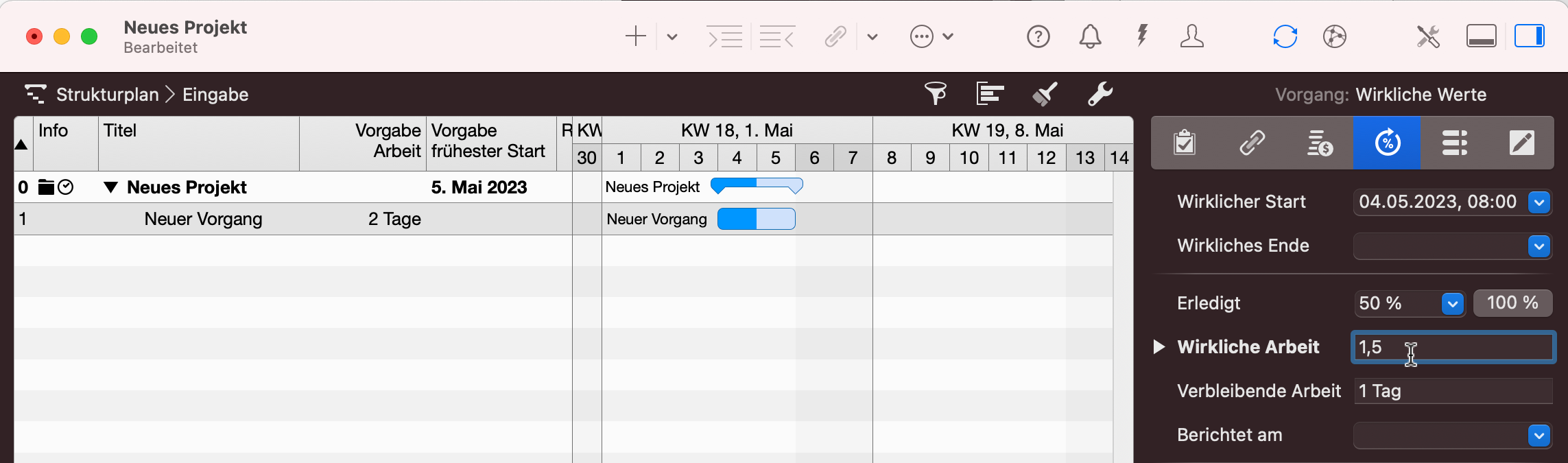The image size is (1568, 463).
Task: Click Strukturplan in the breadcrumb
Action: coord(107,95)
